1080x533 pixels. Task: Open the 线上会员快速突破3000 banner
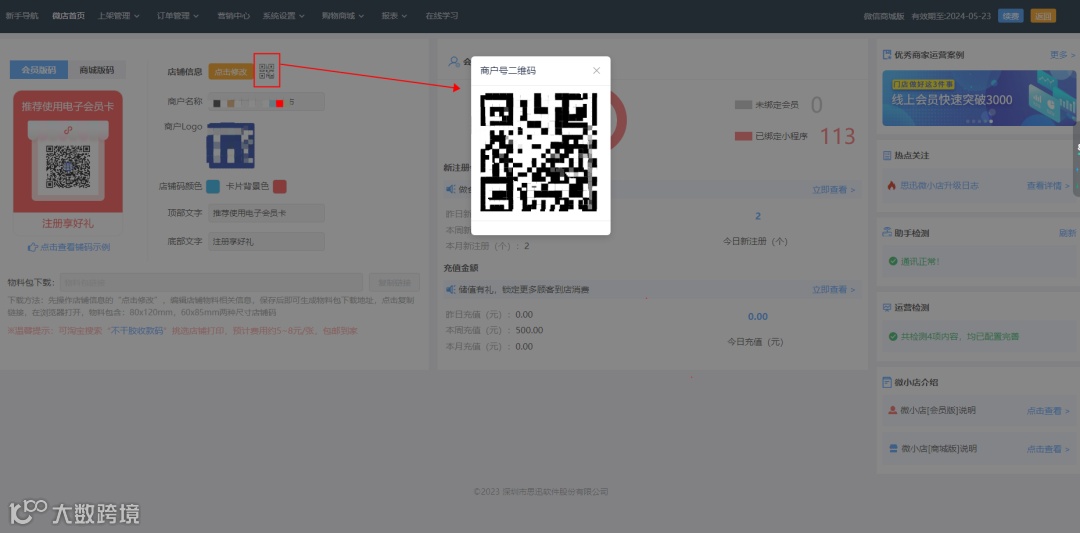(x=977, y=98)
